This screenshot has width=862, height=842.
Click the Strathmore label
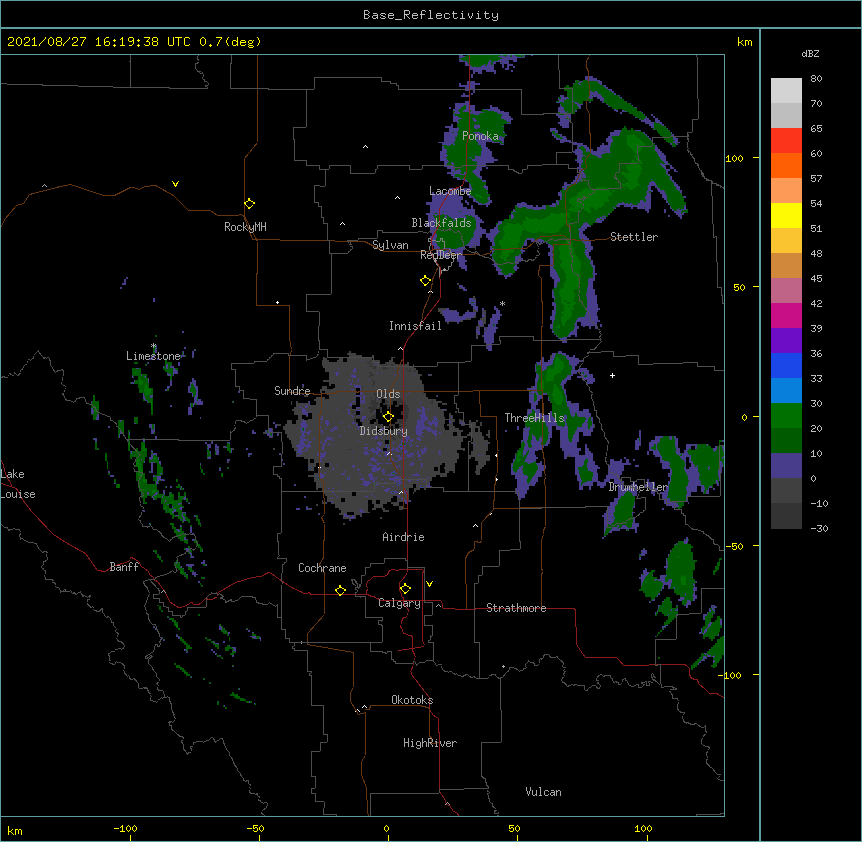pos(516,608)
